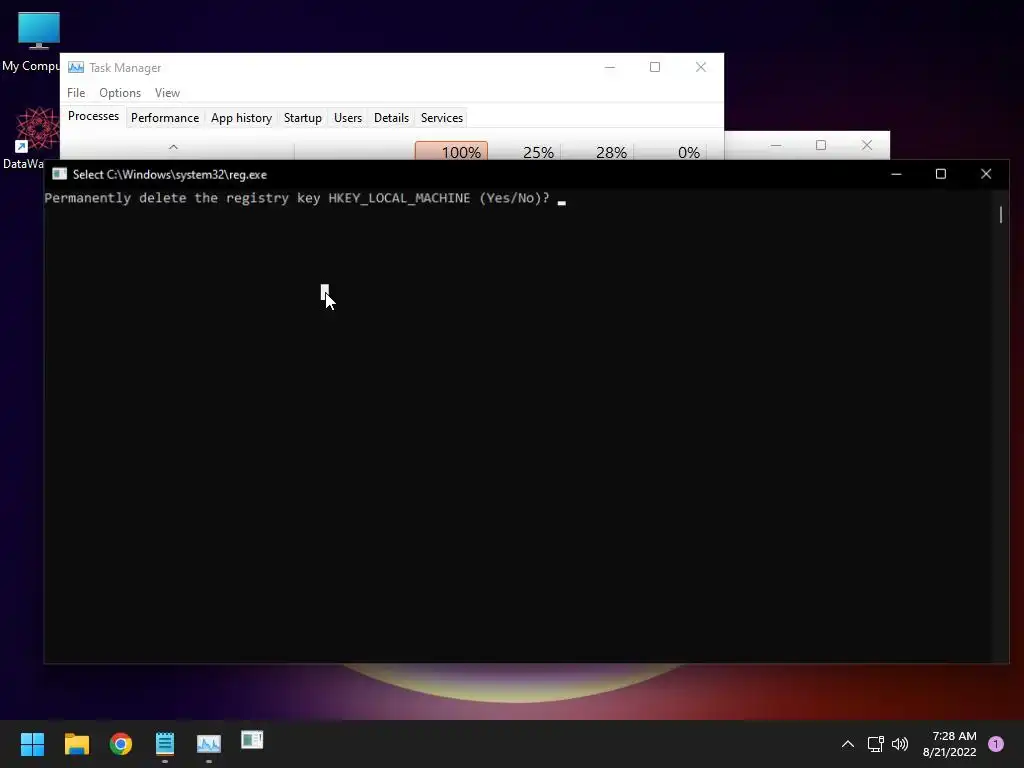Open the View menu in Task Manager
Image resolution: width=1024 pixels, height=768 pixels.
[x=167, y=93]
